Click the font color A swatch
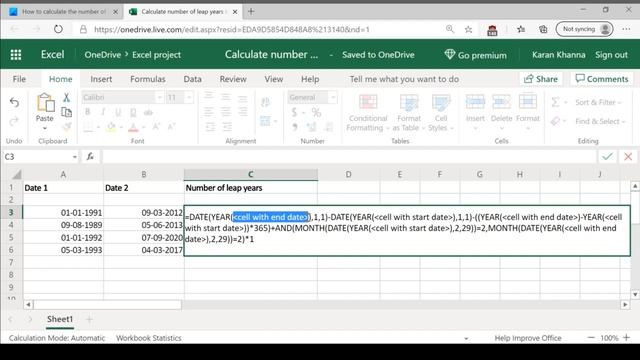The image size is (640, 360). (133, 127)
